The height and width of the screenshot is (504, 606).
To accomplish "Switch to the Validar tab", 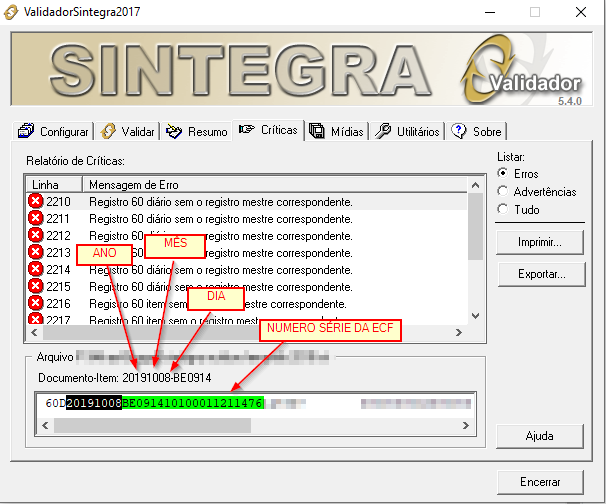I will coord(128,131).
